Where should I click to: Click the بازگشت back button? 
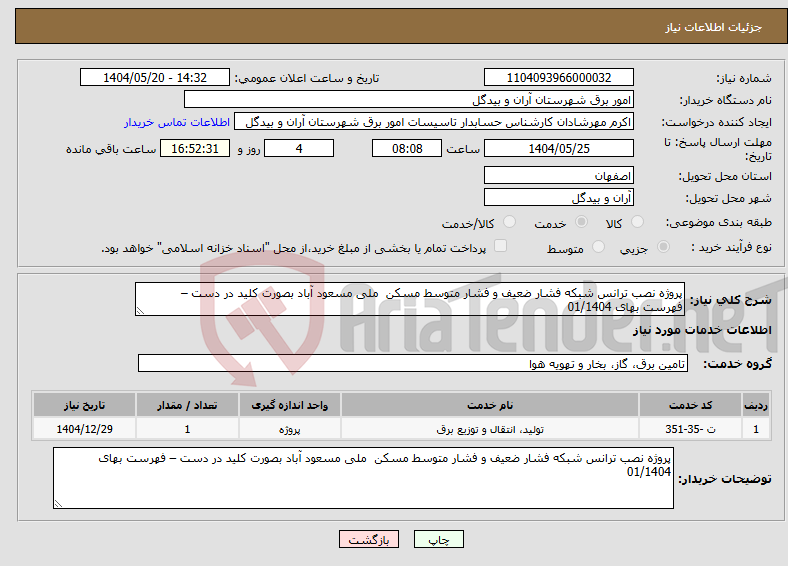coord(369,539)
